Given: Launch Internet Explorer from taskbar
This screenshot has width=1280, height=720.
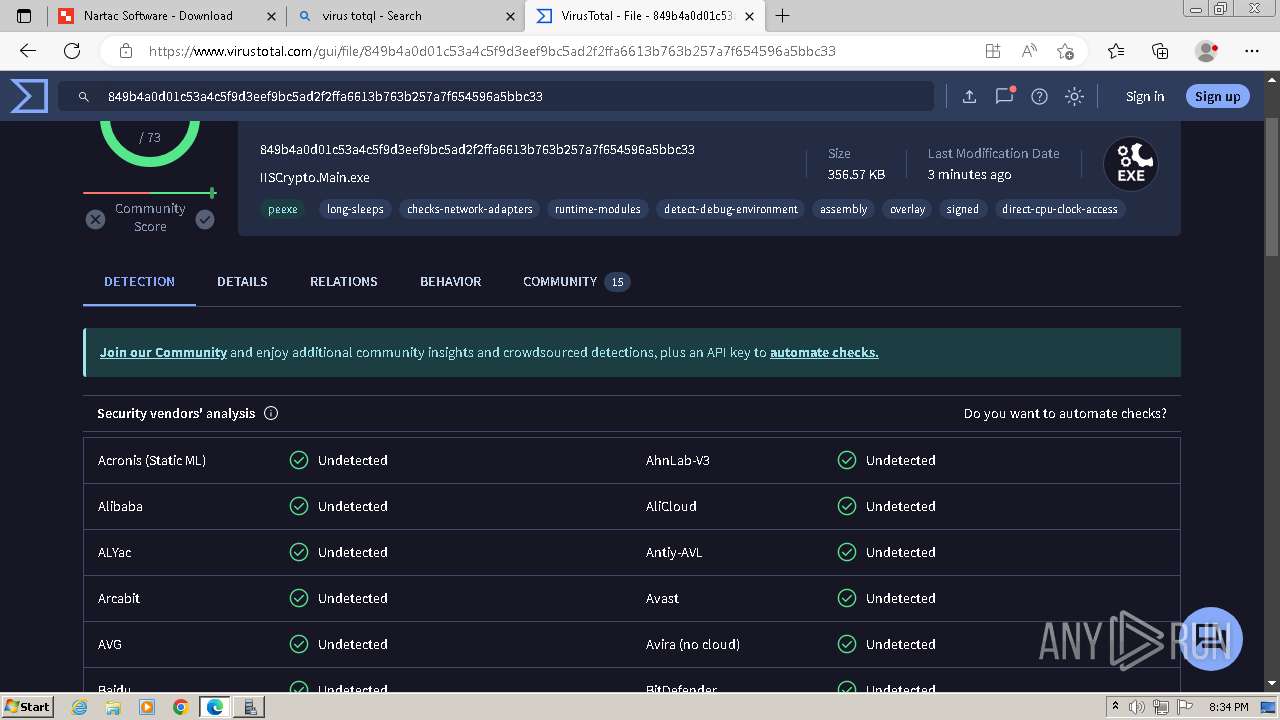Looking at the screenshot, I should coord(80,707).
